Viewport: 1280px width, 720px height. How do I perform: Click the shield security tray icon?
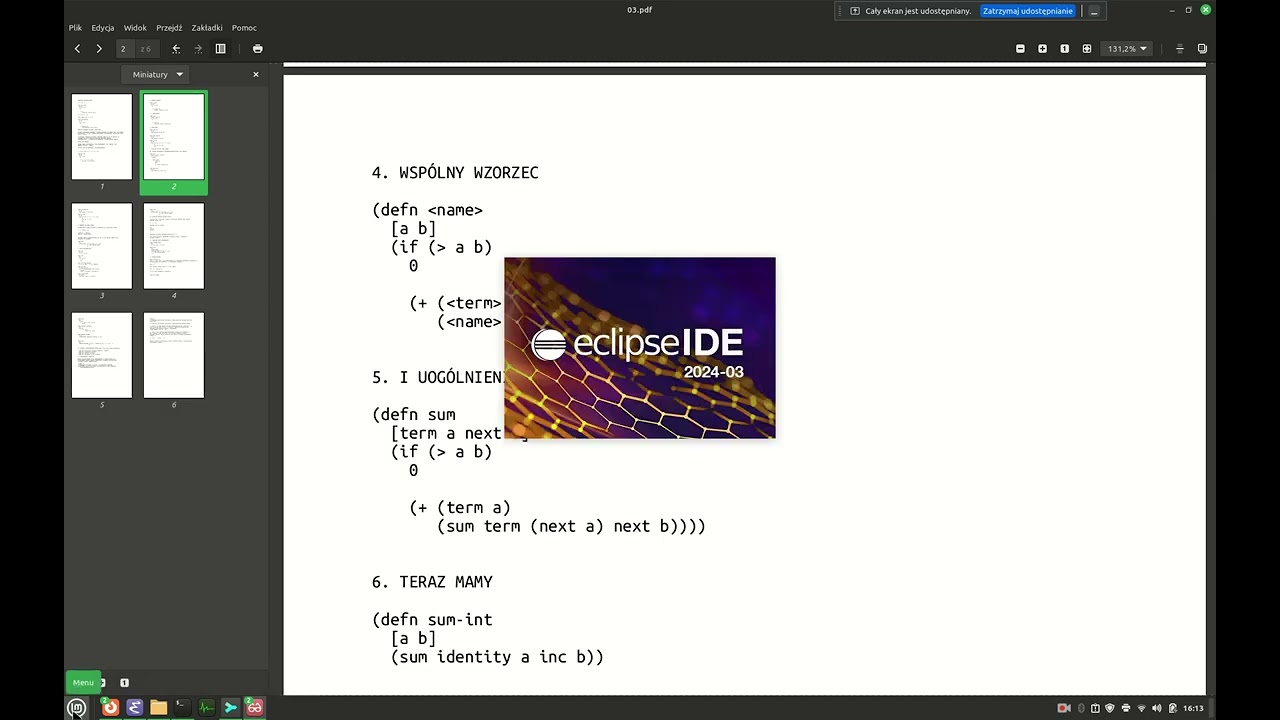1110,708
